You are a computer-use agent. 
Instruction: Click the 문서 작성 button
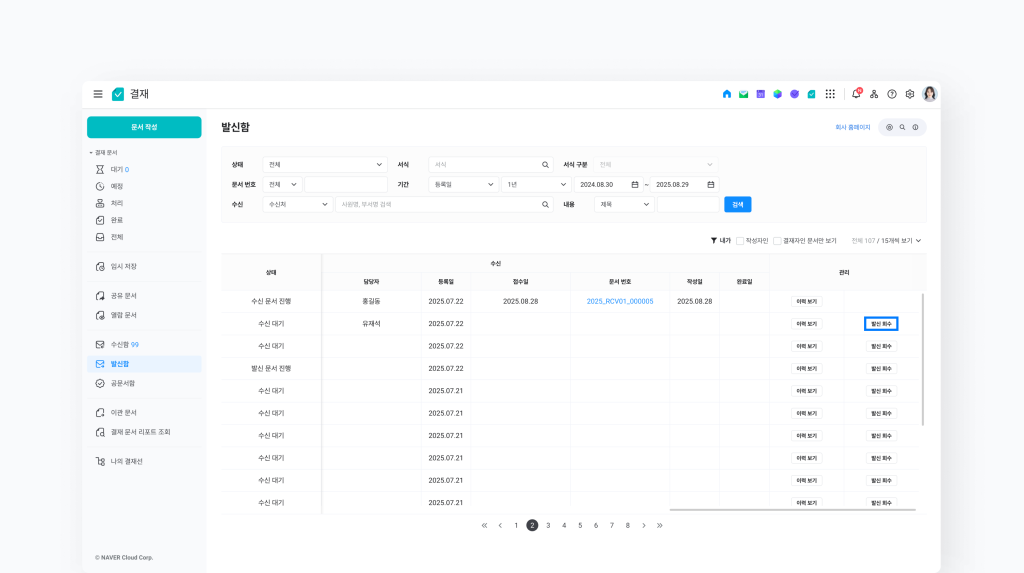click(x=144, y=127)
